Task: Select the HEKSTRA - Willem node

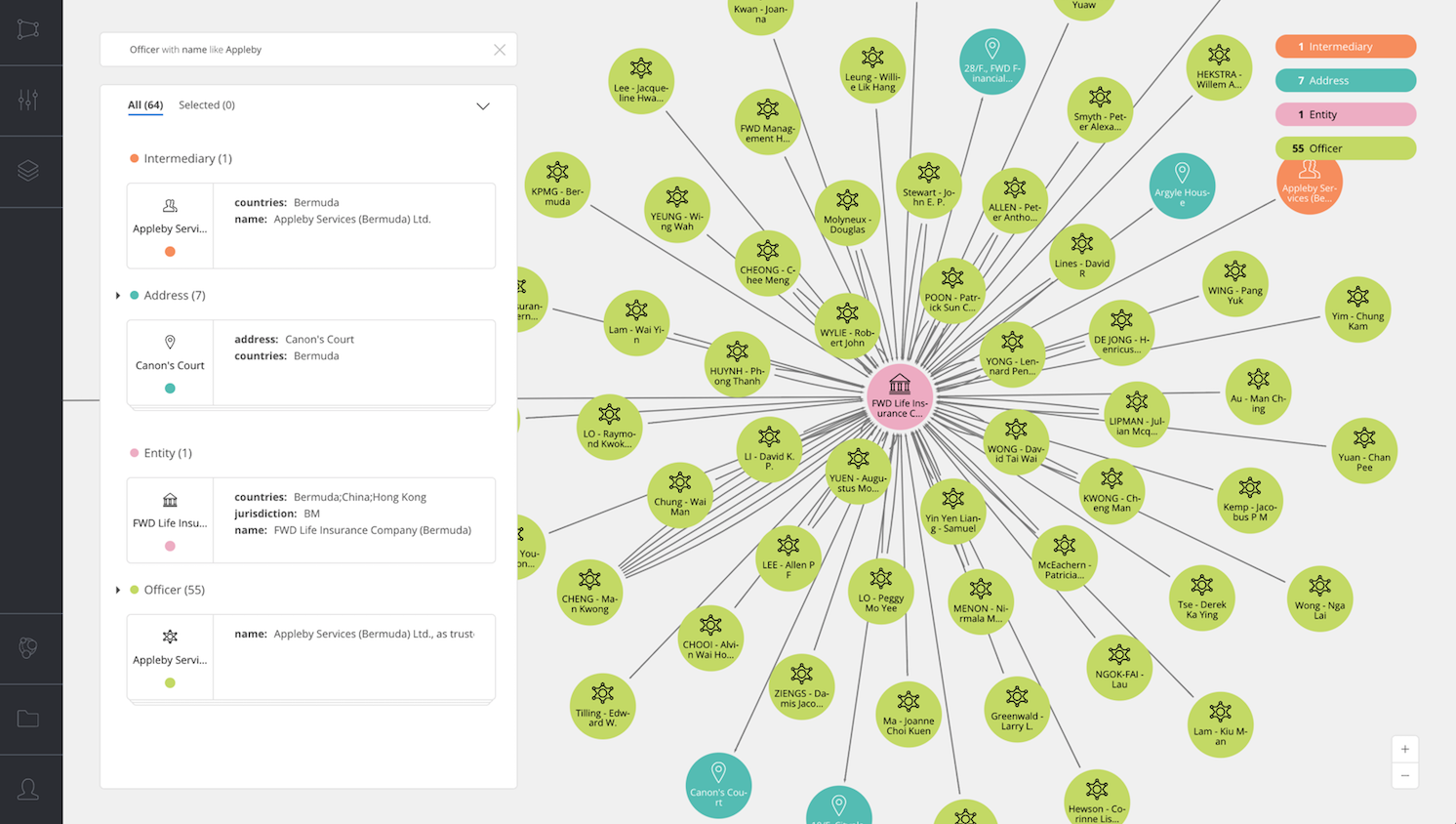Action: [1219, 67]
